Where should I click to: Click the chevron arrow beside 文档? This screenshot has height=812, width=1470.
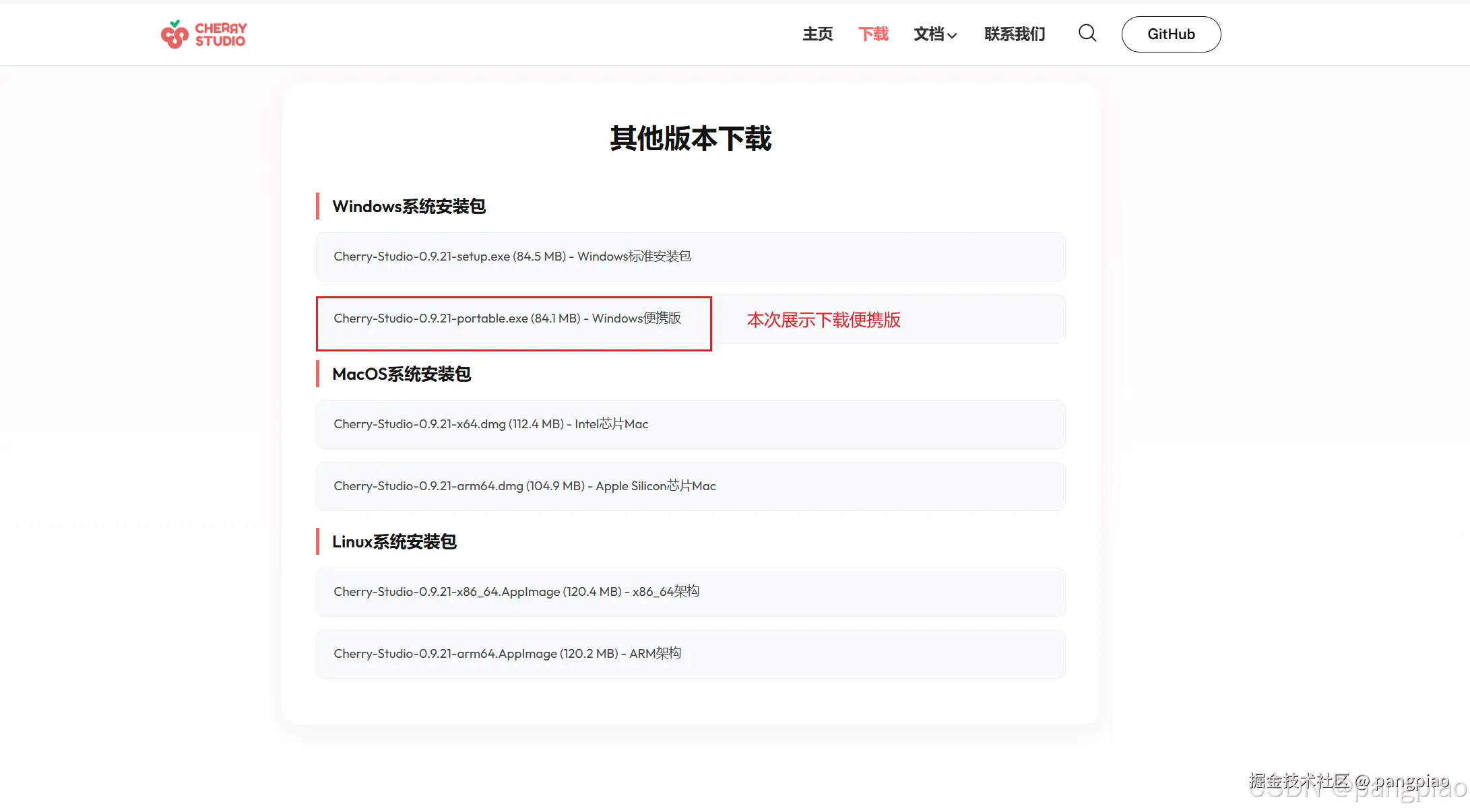(x=952, y=36)
